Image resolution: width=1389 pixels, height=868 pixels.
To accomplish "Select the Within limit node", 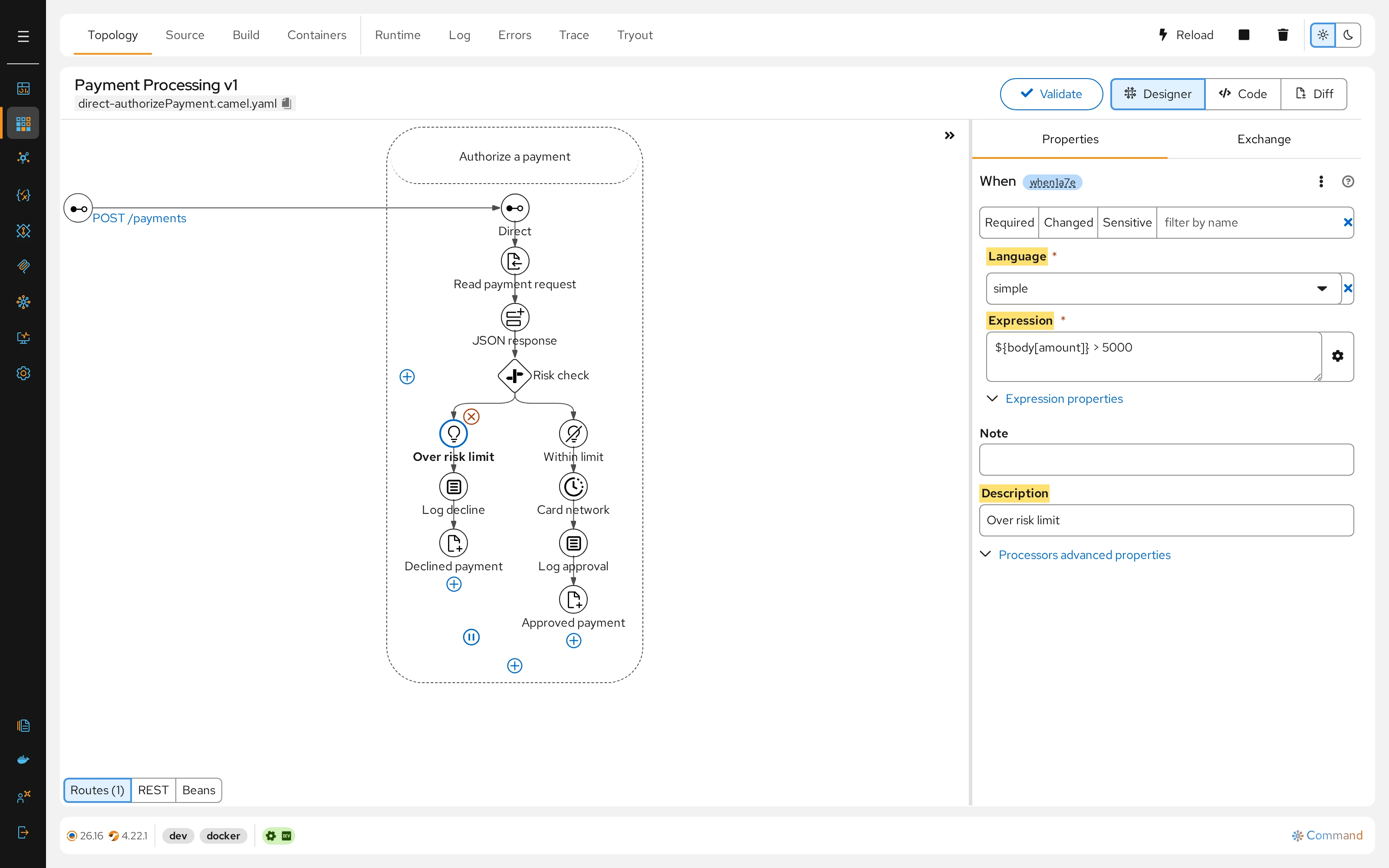I will pyautogui.click(x=573, y=434).
